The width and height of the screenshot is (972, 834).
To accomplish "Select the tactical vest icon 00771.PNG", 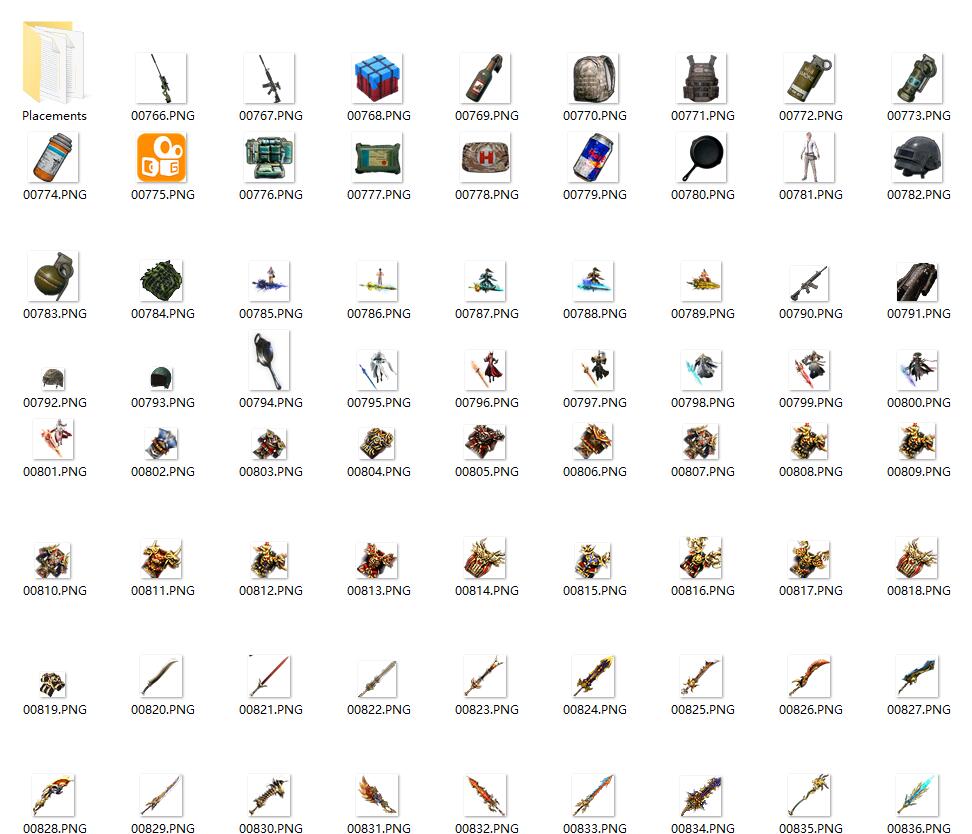I will tap(701, 78).
